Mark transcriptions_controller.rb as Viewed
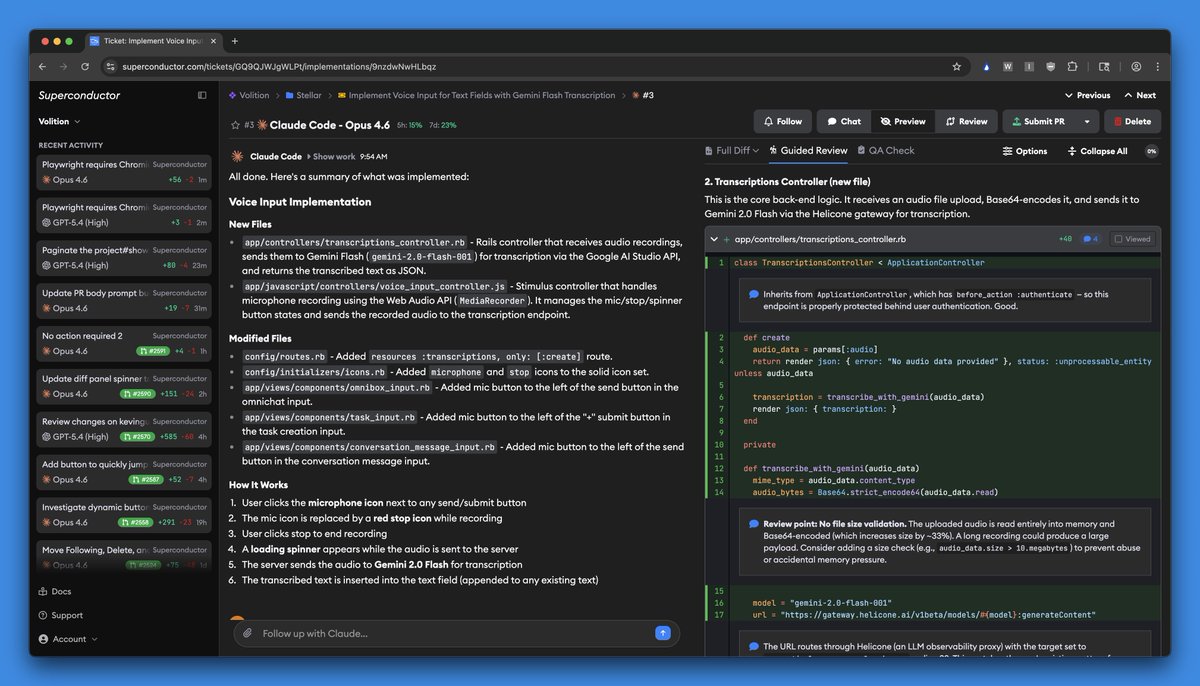 1132,239
